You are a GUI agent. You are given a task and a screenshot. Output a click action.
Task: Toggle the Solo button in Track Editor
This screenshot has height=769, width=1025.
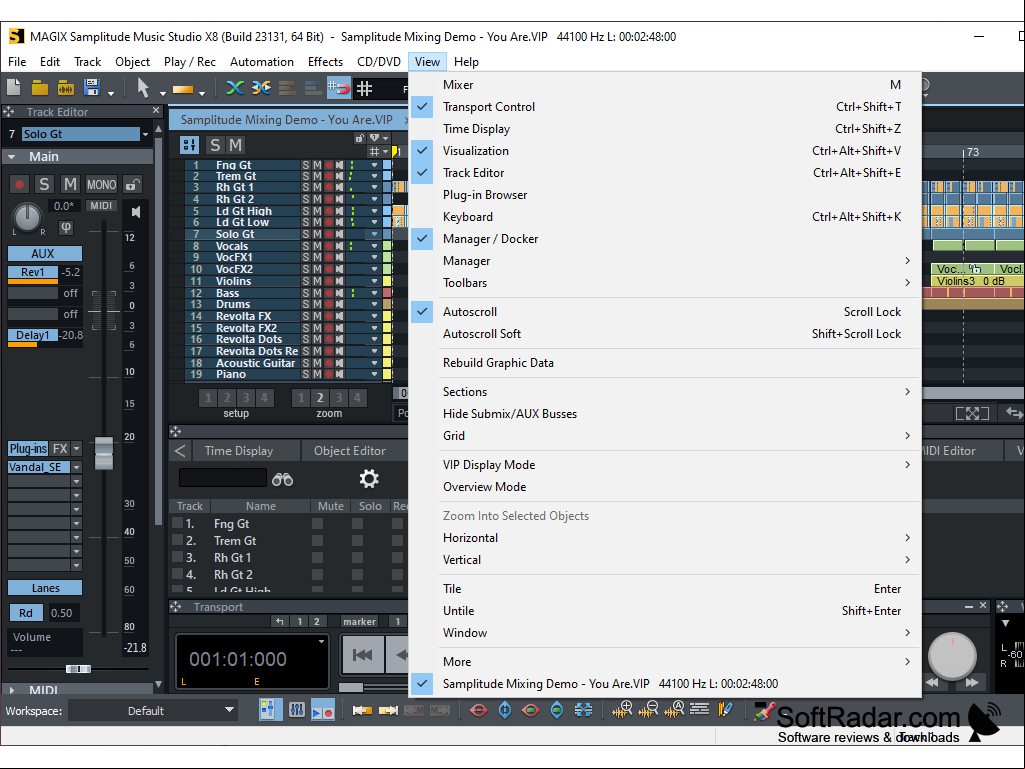pyautogui.click(x=44, y=184)
